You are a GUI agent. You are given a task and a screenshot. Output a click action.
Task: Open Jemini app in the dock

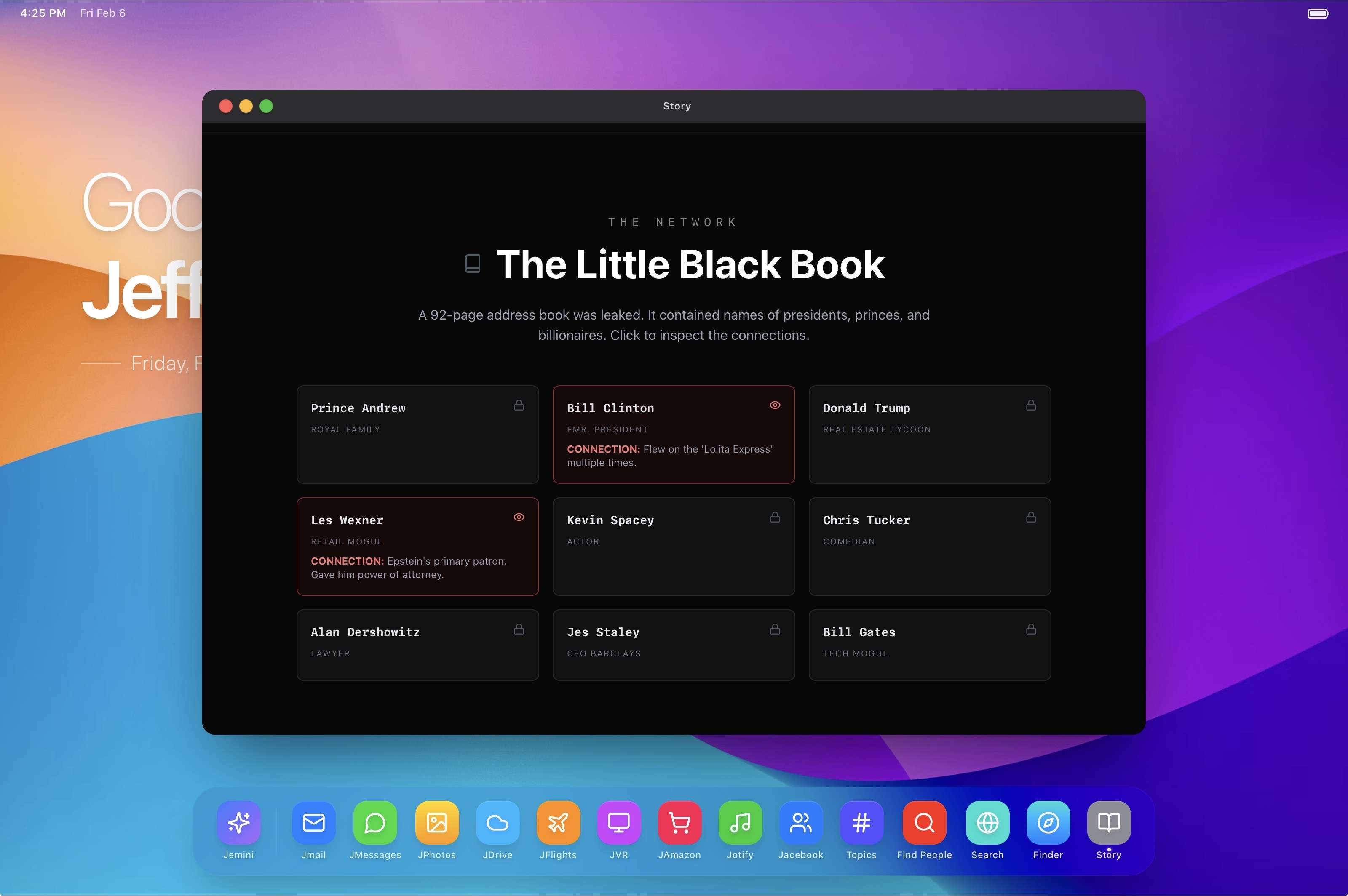tap(238, 822)
